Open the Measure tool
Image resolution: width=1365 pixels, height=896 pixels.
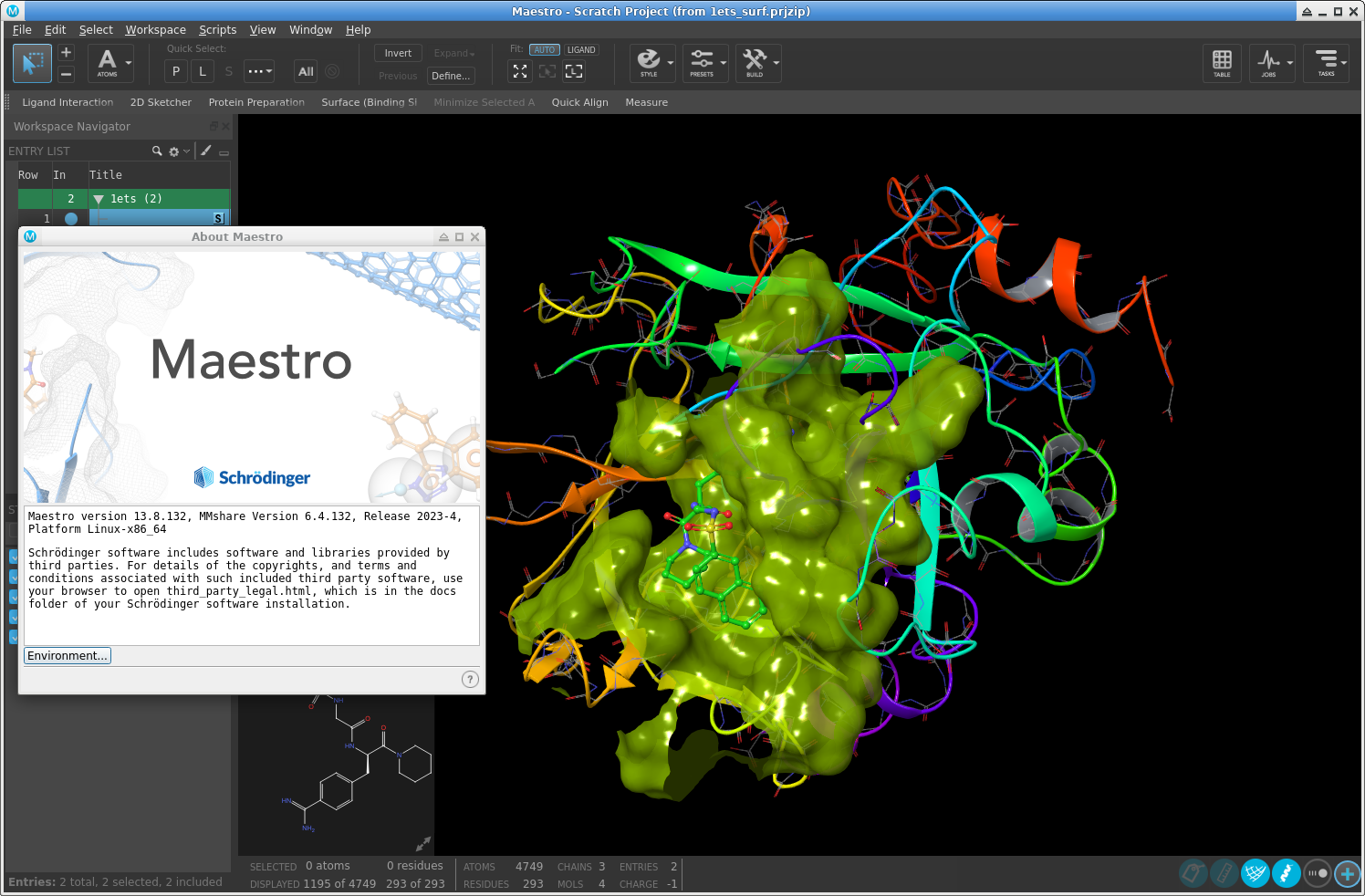point(646,102)
